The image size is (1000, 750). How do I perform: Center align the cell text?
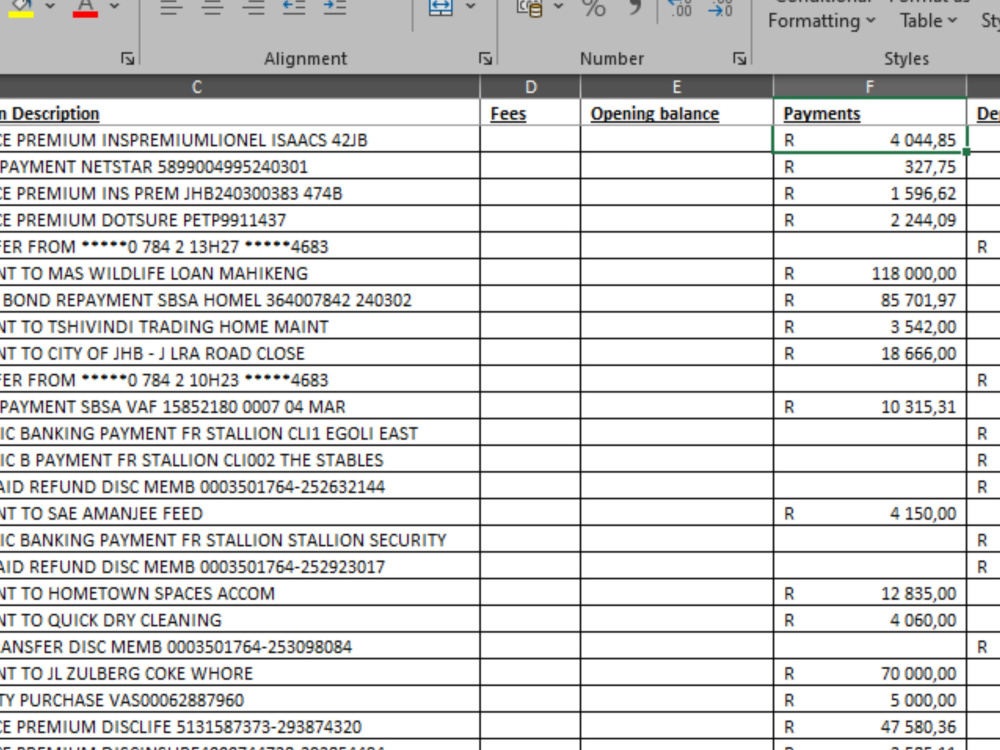pos(212,8)
